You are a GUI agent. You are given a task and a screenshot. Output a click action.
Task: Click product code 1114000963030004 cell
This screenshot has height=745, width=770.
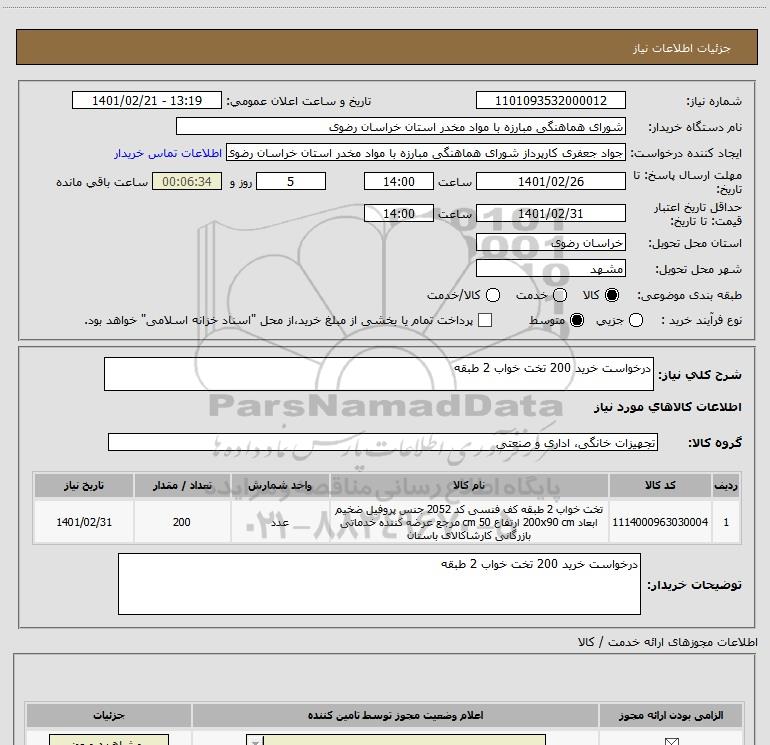pyautogui.click(x=660, y=522)
